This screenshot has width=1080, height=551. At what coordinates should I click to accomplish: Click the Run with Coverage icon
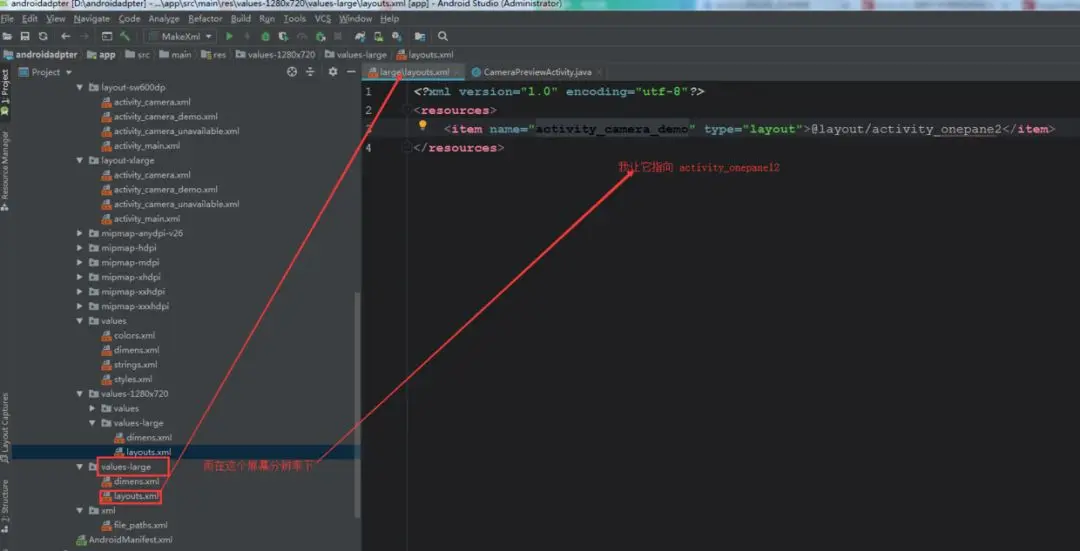(283, 37)
